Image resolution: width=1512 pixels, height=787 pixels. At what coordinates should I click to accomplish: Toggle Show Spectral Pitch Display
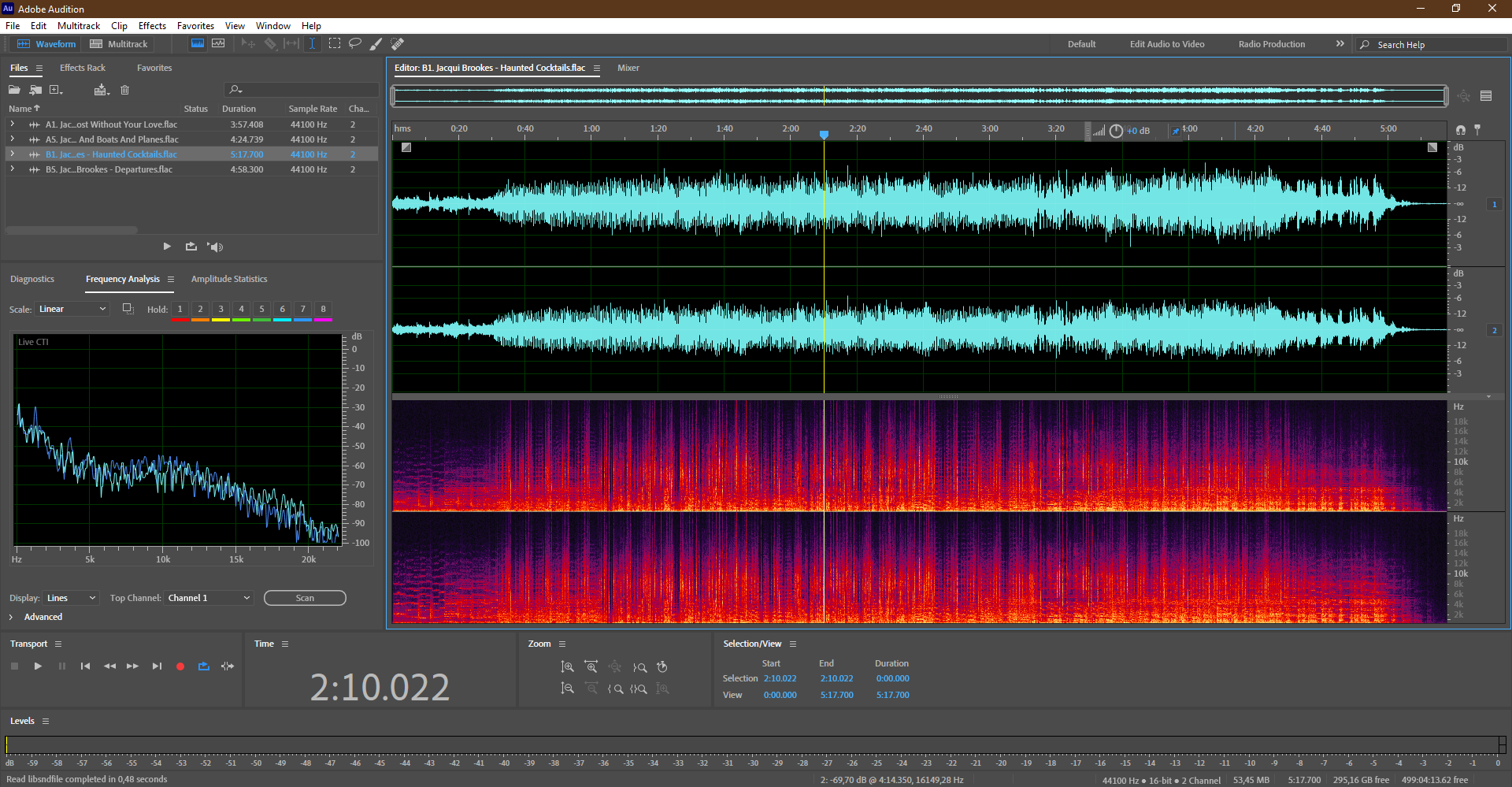click(x=218, y=44)
